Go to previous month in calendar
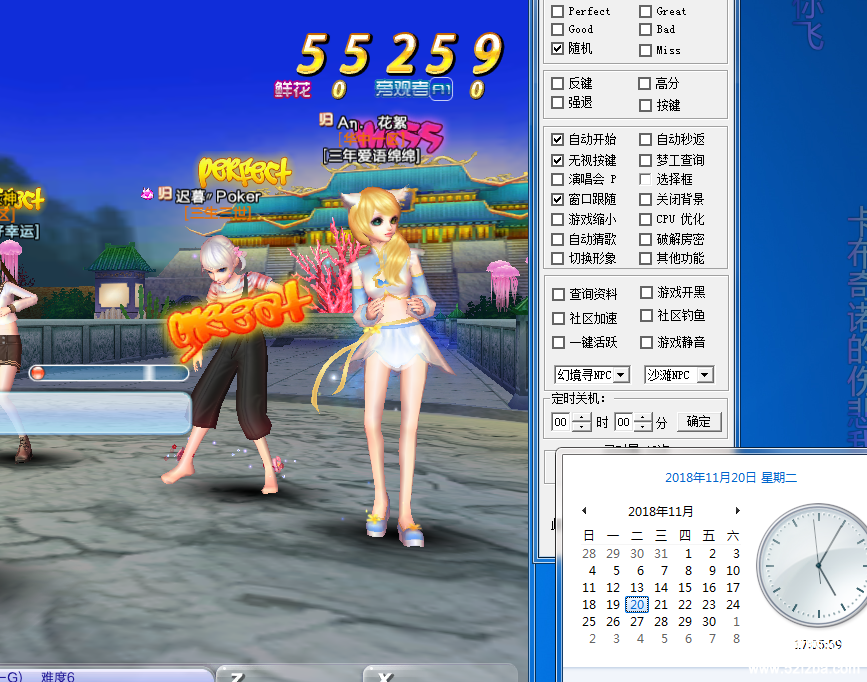This screenshot has height=682, width=867. [x=584, y=511]
